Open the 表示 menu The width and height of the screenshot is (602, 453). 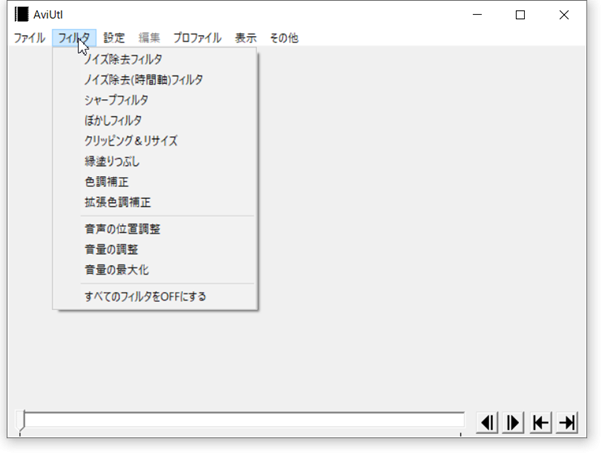[x=246, y=38]
